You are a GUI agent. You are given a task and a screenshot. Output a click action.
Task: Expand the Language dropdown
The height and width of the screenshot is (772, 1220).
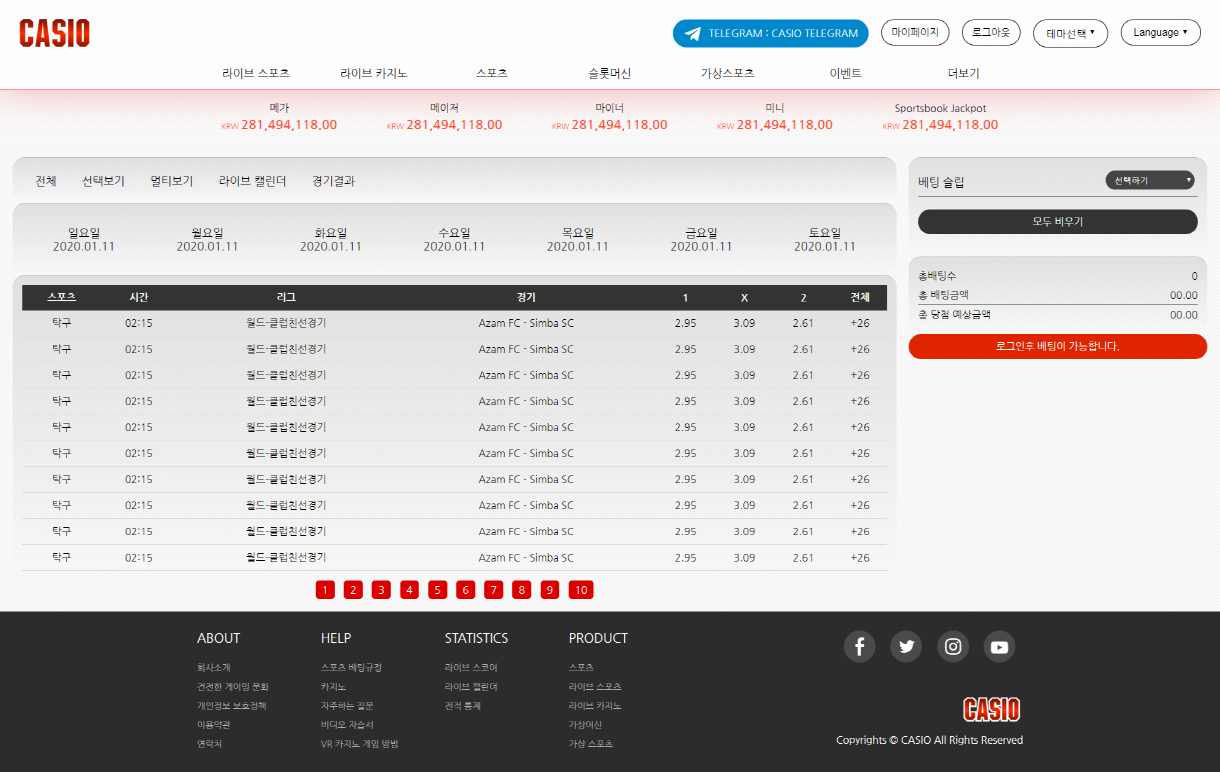[x=1160, y=32]
